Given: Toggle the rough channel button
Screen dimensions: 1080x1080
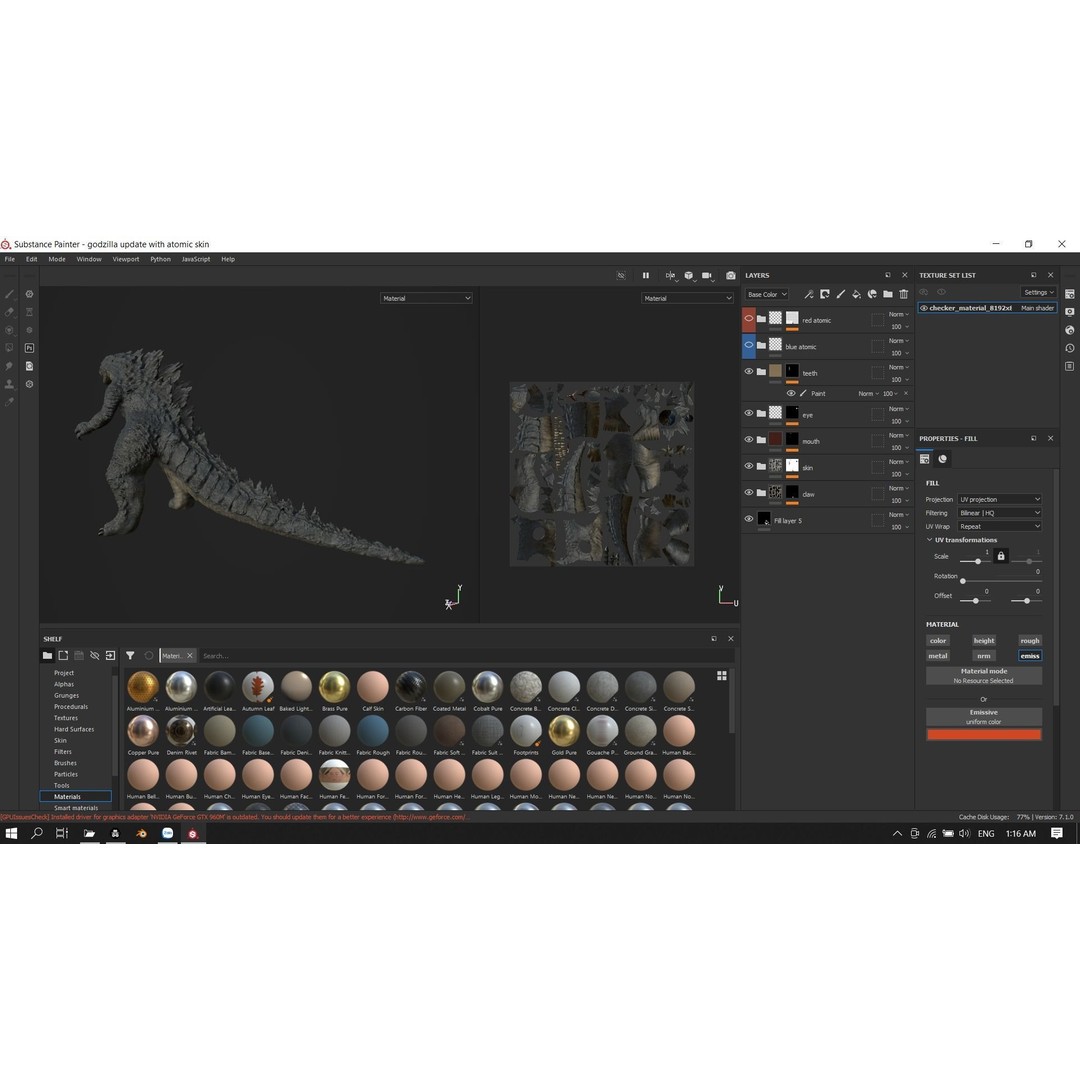Looking at the screenshot, I should point(1030,641).
